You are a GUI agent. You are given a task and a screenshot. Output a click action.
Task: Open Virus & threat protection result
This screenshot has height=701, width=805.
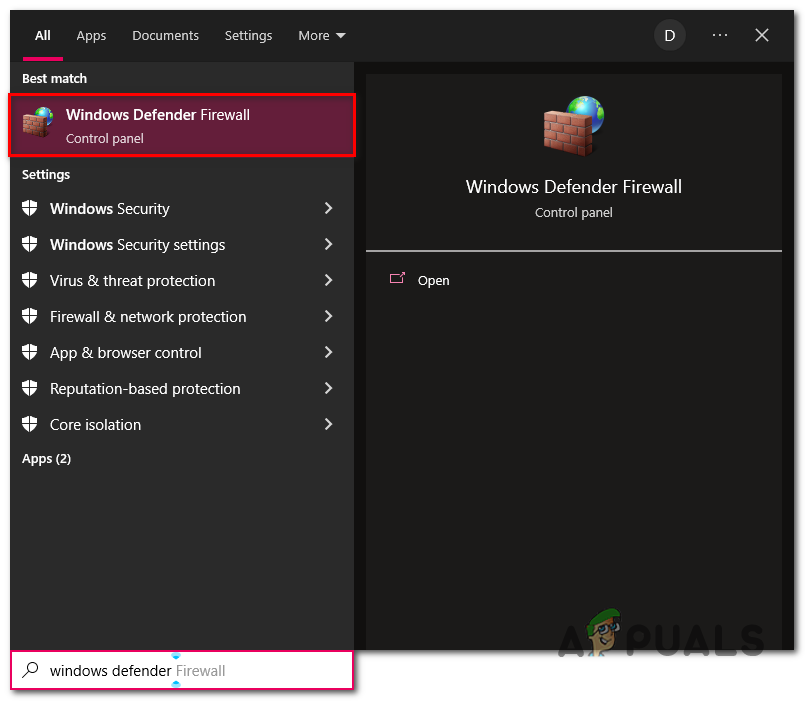click(x=182, y=280)
